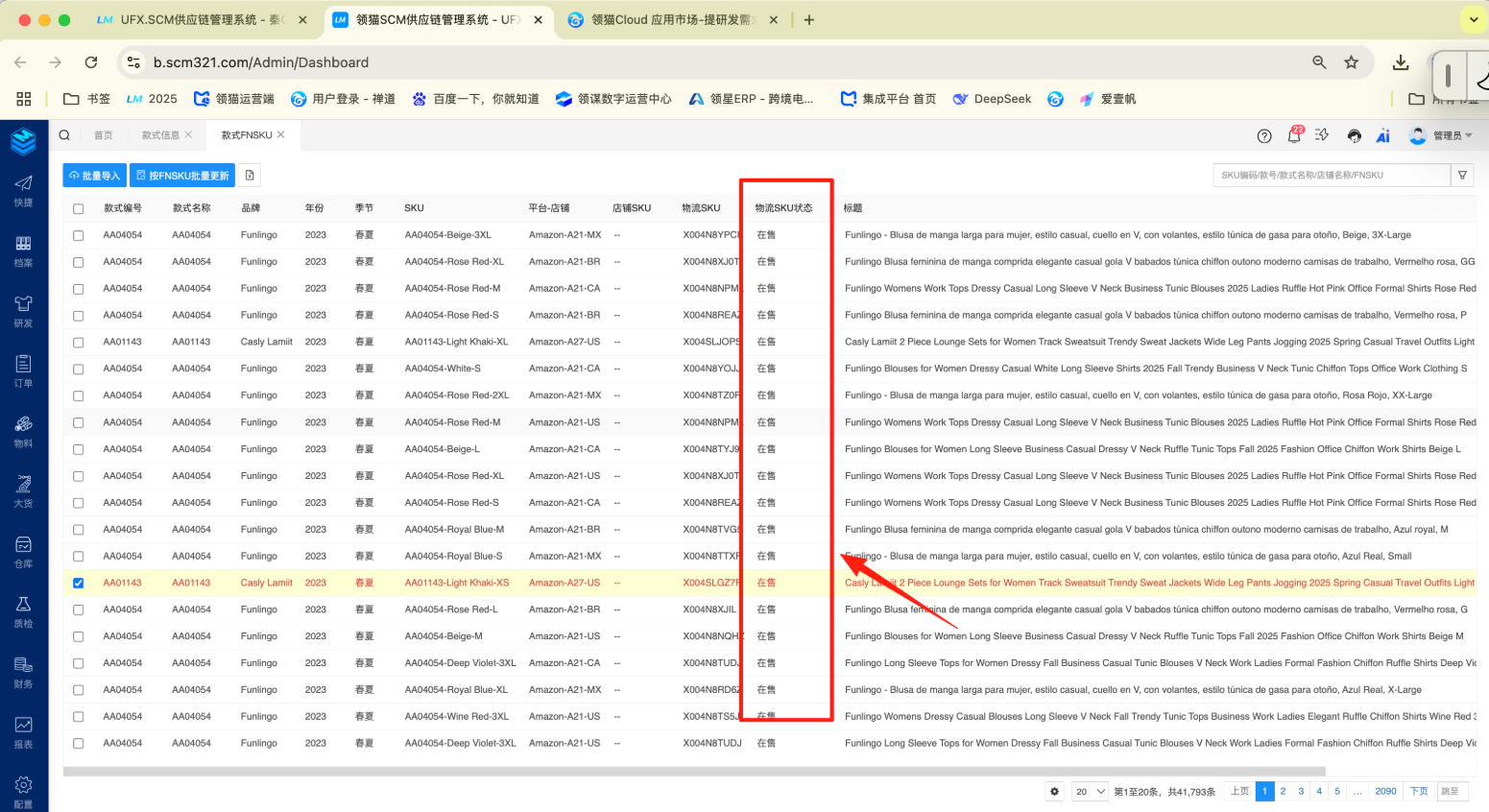
Task: Open 财务 finance module in sidebar
Action: [23, 672]
